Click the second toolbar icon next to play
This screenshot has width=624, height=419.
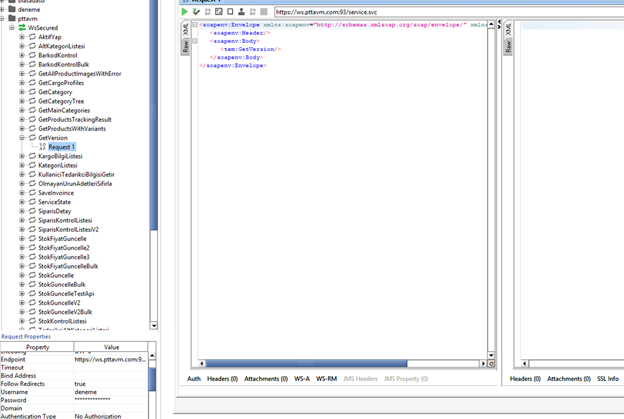197,12
